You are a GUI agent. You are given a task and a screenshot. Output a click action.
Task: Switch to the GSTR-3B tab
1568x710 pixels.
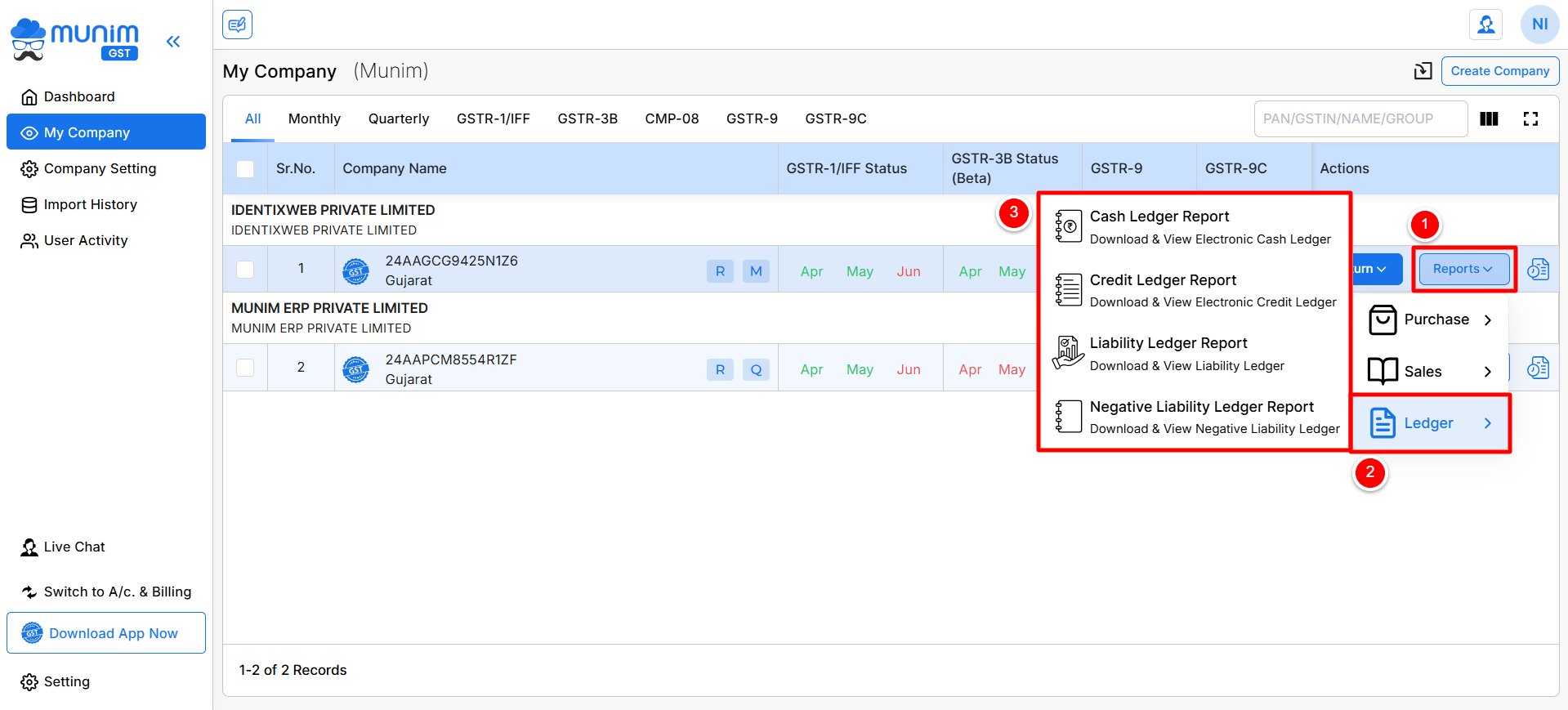click(587, 119)
